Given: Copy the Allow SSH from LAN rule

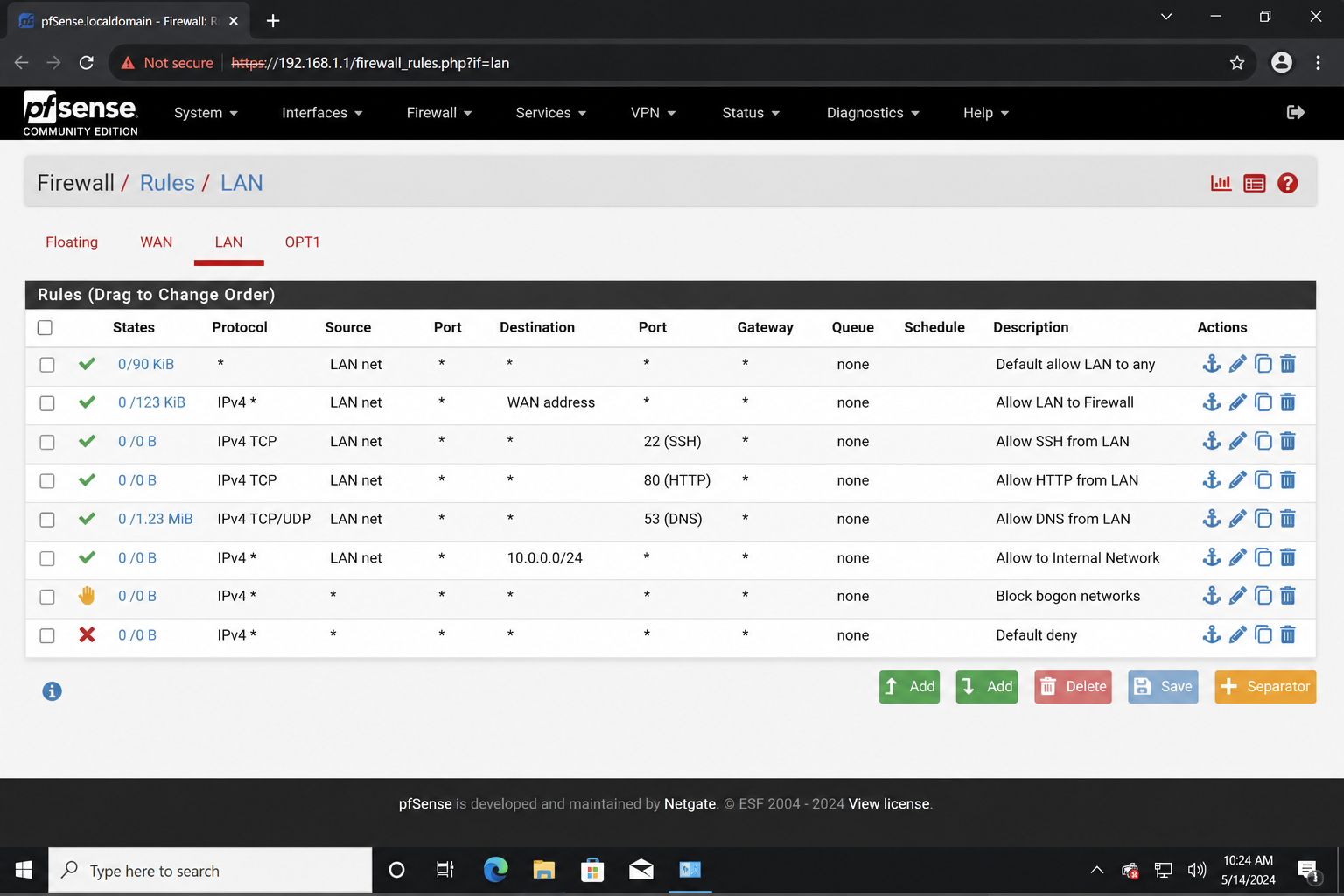Looking at the screenshot, I should 1263,441.
